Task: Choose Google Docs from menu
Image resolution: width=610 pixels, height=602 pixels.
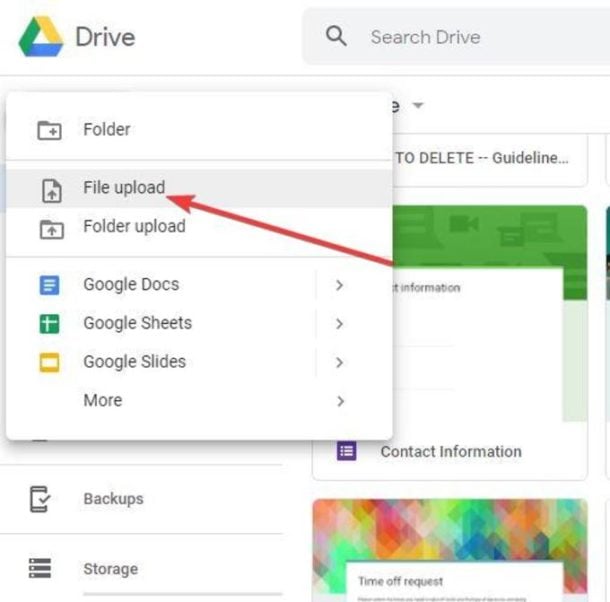Action: click(x=131, y=284)
